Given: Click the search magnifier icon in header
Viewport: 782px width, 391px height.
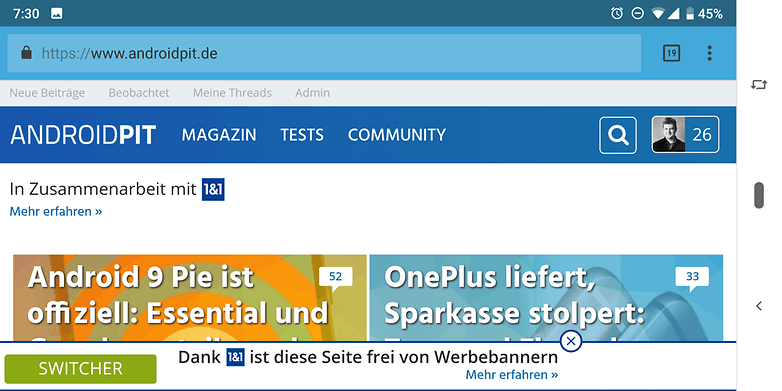Looking at the screenshot, I should [618, 135].
